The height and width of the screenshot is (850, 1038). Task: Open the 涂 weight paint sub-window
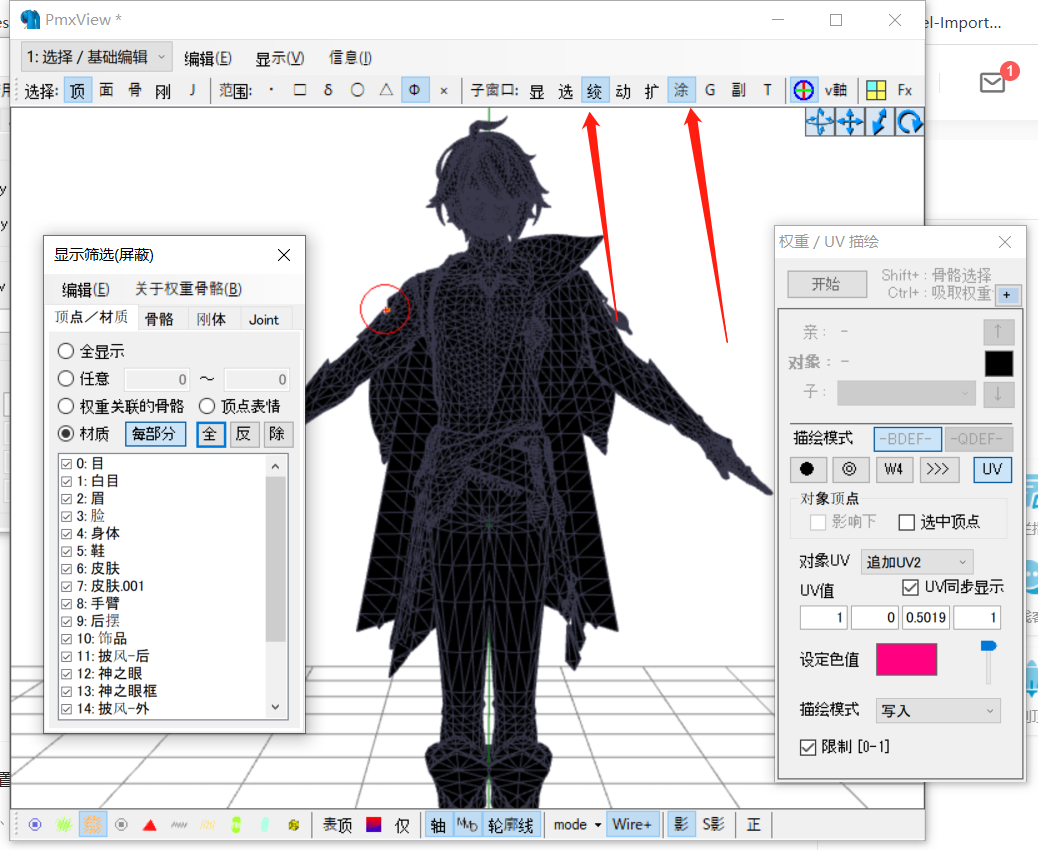pyautogui.click(x=681, y=90)
